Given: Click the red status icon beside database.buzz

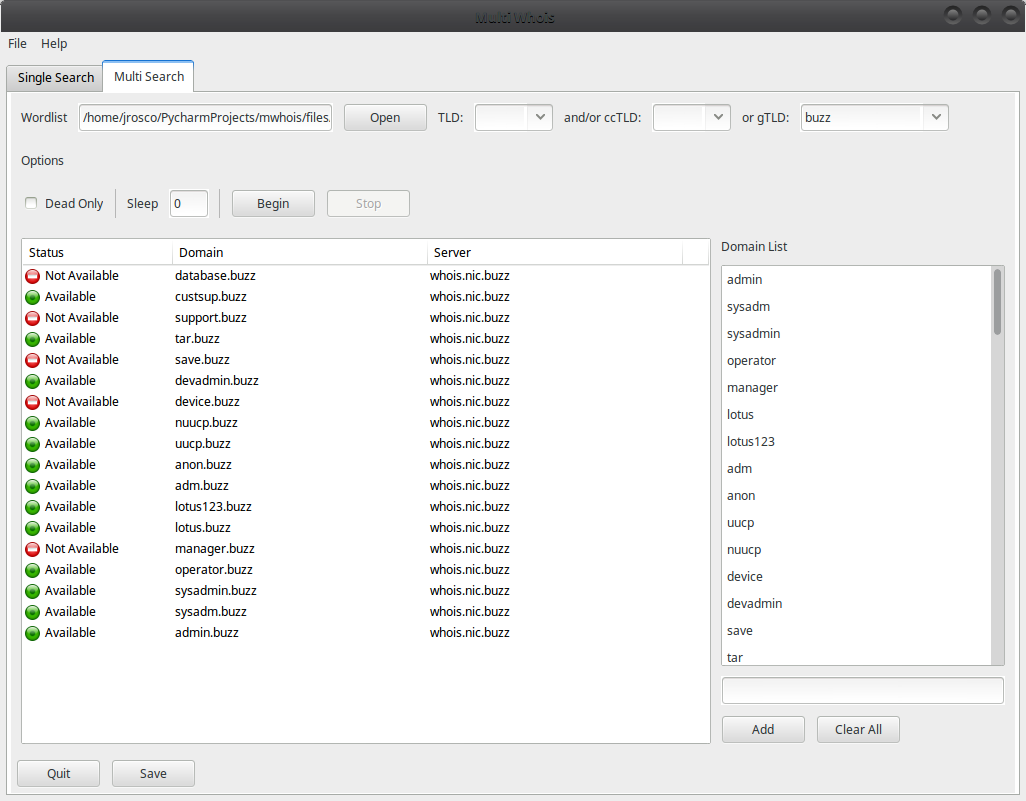Looking at the screenshot, I should (33, 276).
